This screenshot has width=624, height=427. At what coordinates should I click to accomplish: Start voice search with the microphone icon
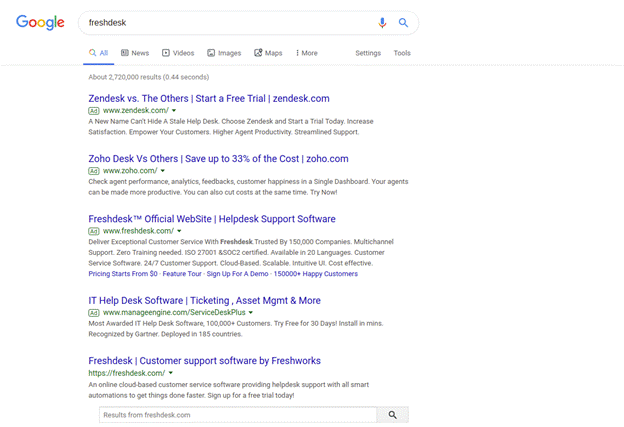(x=382, y=23)
